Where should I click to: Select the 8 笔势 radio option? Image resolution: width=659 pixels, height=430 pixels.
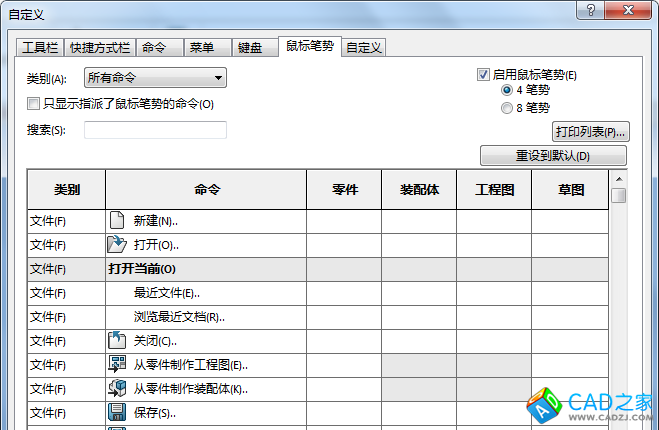click(507, 107)
